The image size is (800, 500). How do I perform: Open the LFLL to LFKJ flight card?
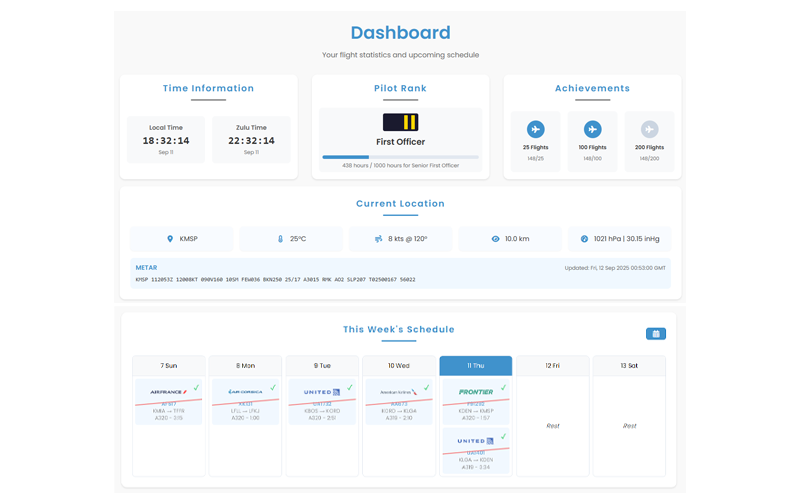point(245,402)
